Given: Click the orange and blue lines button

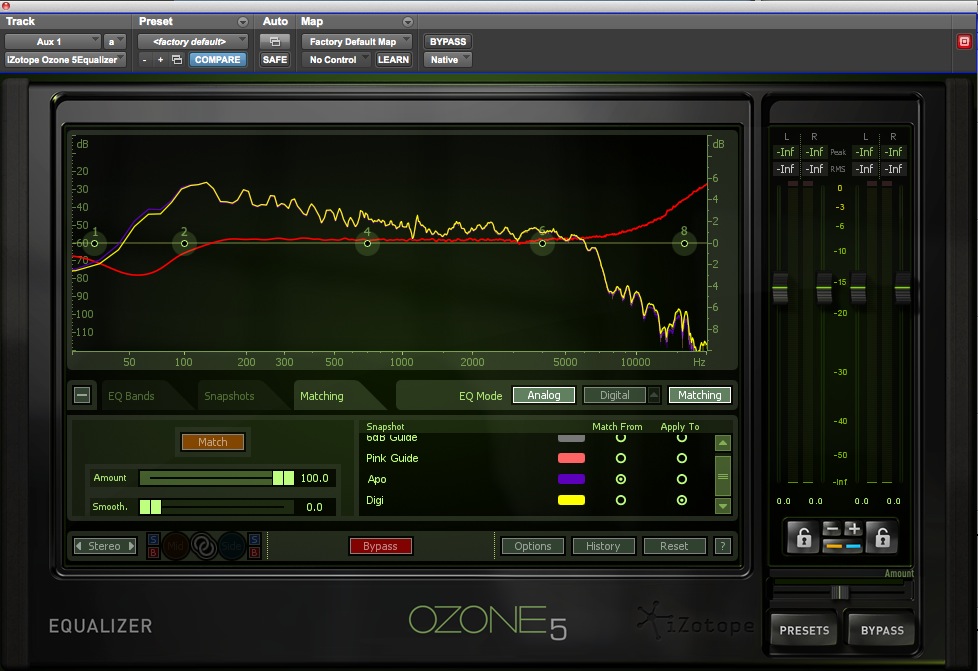Looking at the screenshot, I should [843, 546].
